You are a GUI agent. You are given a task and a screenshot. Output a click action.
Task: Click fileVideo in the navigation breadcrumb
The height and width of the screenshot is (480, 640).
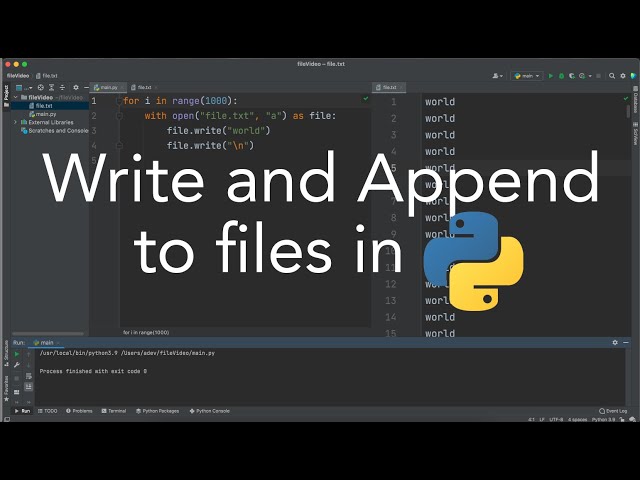(x=18, y=76)
